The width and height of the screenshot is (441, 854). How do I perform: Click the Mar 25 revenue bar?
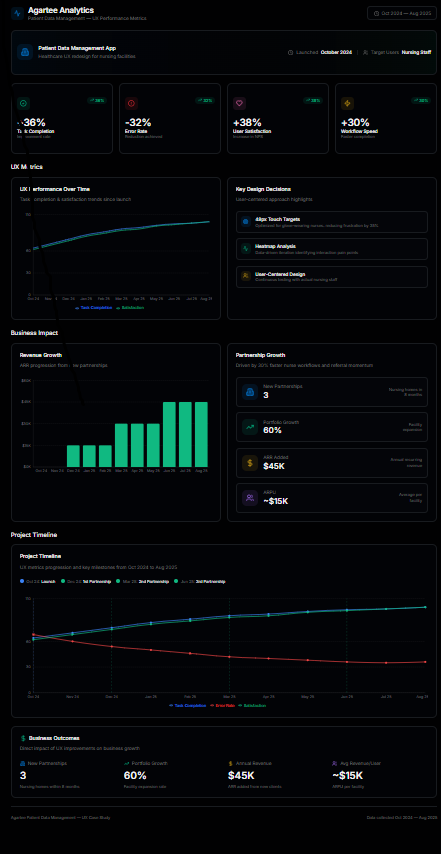[121, 445]
